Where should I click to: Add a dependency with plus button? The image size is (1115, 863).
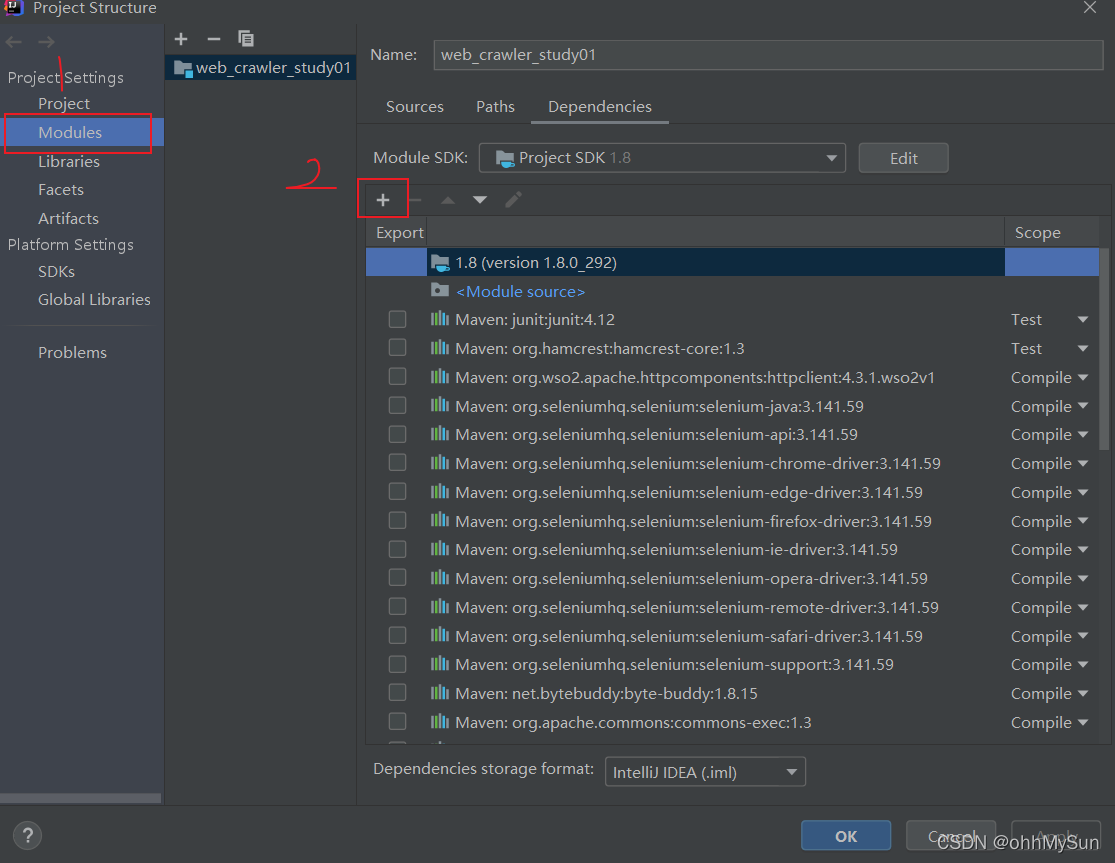click(383, 200)
